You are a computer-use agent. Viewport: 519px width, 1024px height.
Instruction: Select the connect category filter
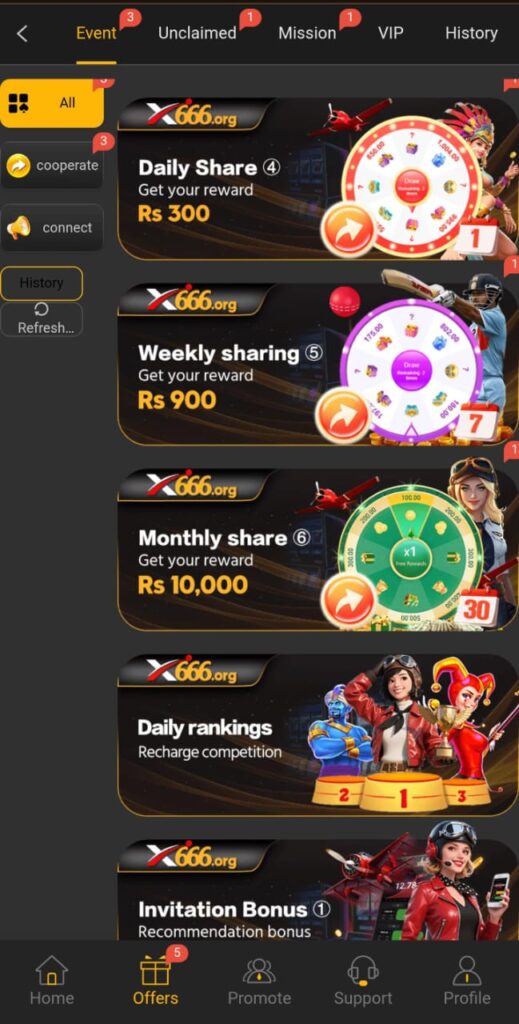point(52,228)
